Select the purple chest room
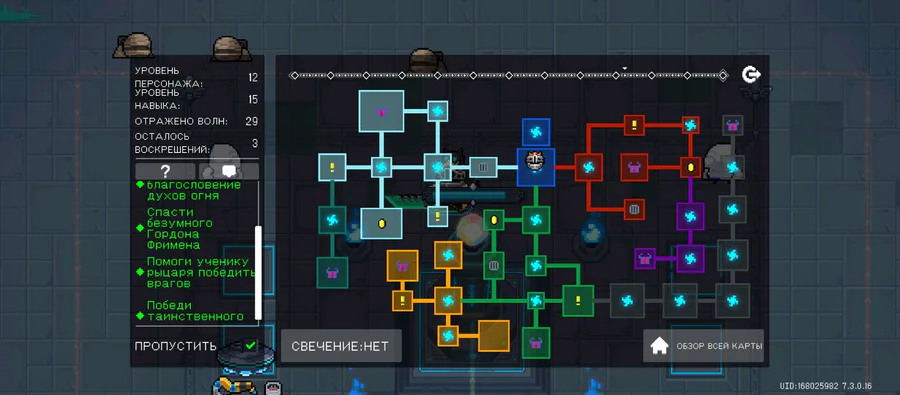This screenshot has width=900, height=395. (x=645, y=258)
